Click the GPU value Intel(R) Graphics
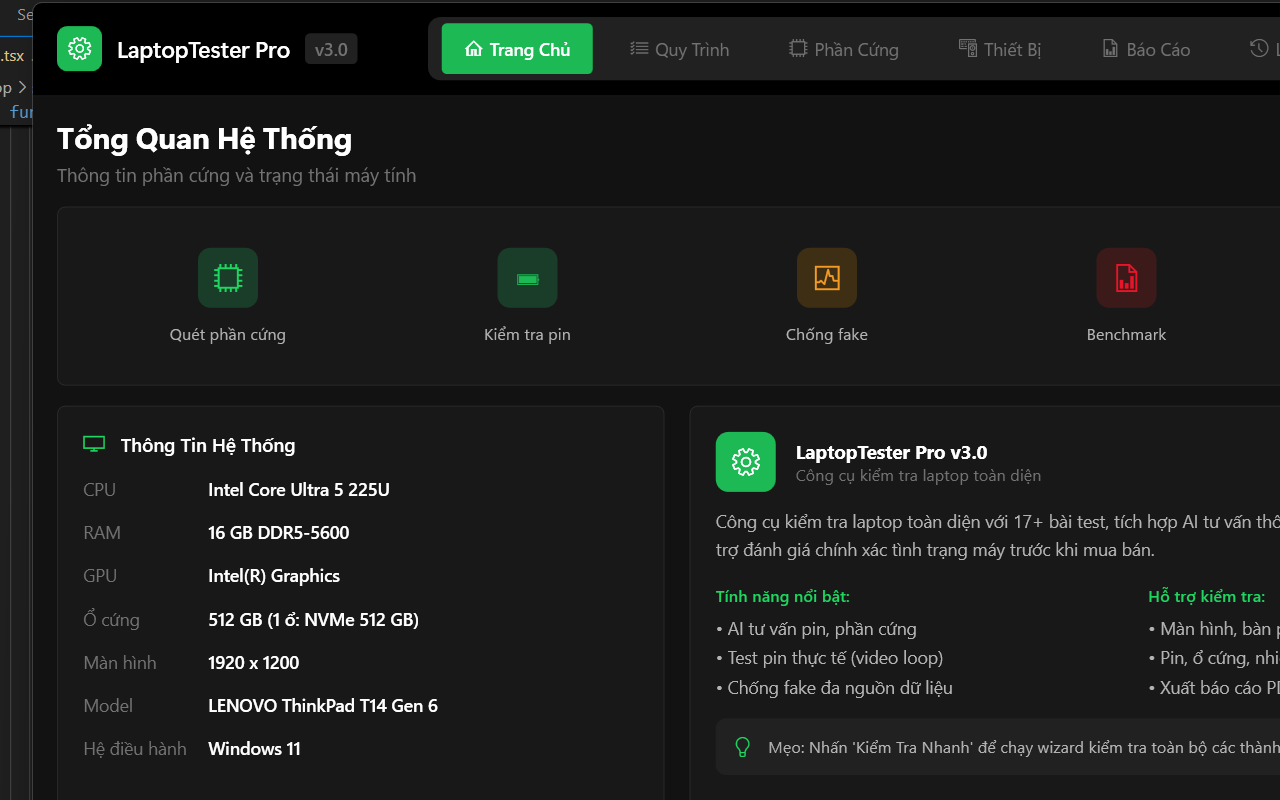This screenshot has height=800, width=1280. (274, 576)
